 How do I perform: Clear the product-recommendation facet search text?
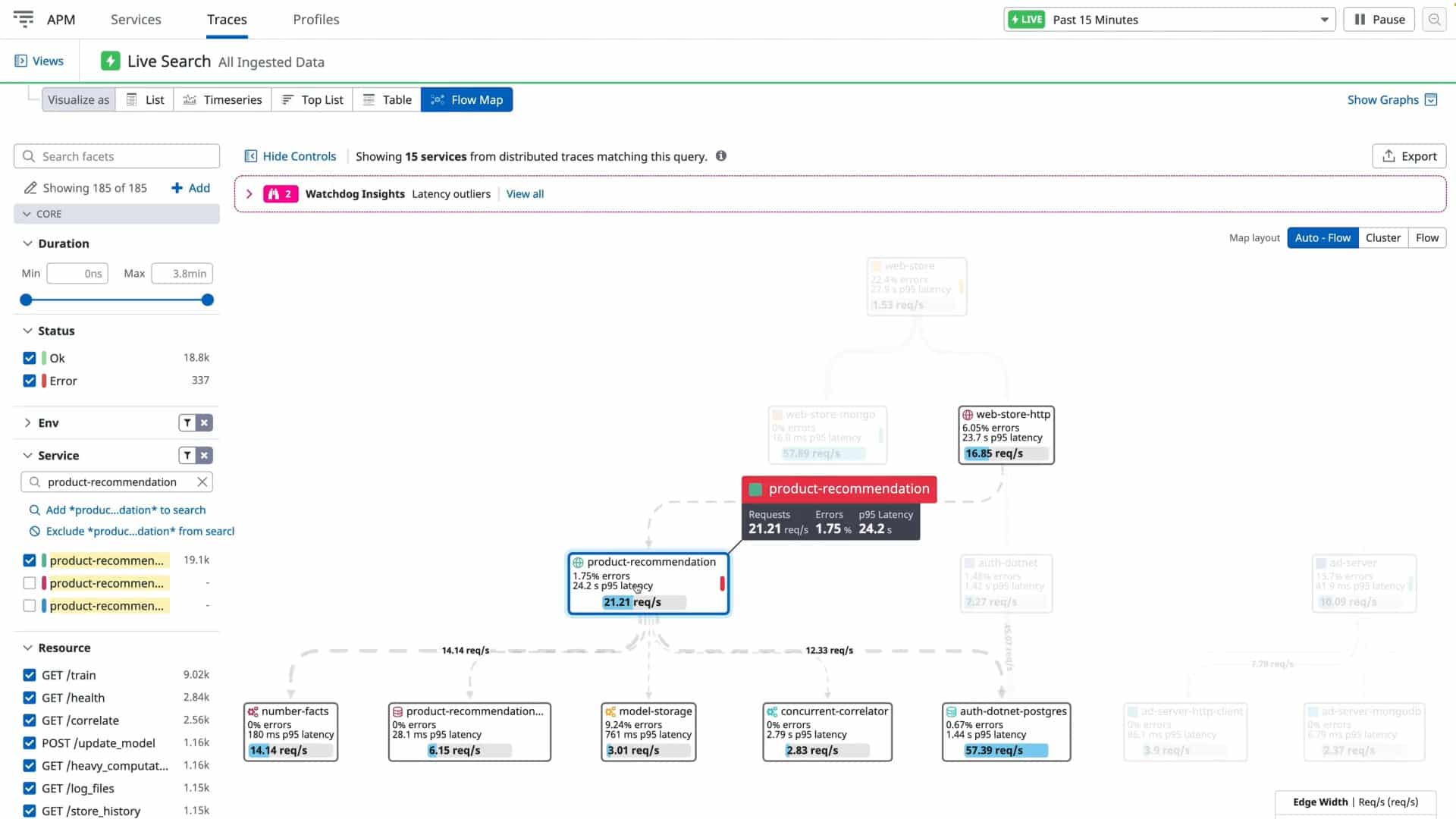point(202,482)
